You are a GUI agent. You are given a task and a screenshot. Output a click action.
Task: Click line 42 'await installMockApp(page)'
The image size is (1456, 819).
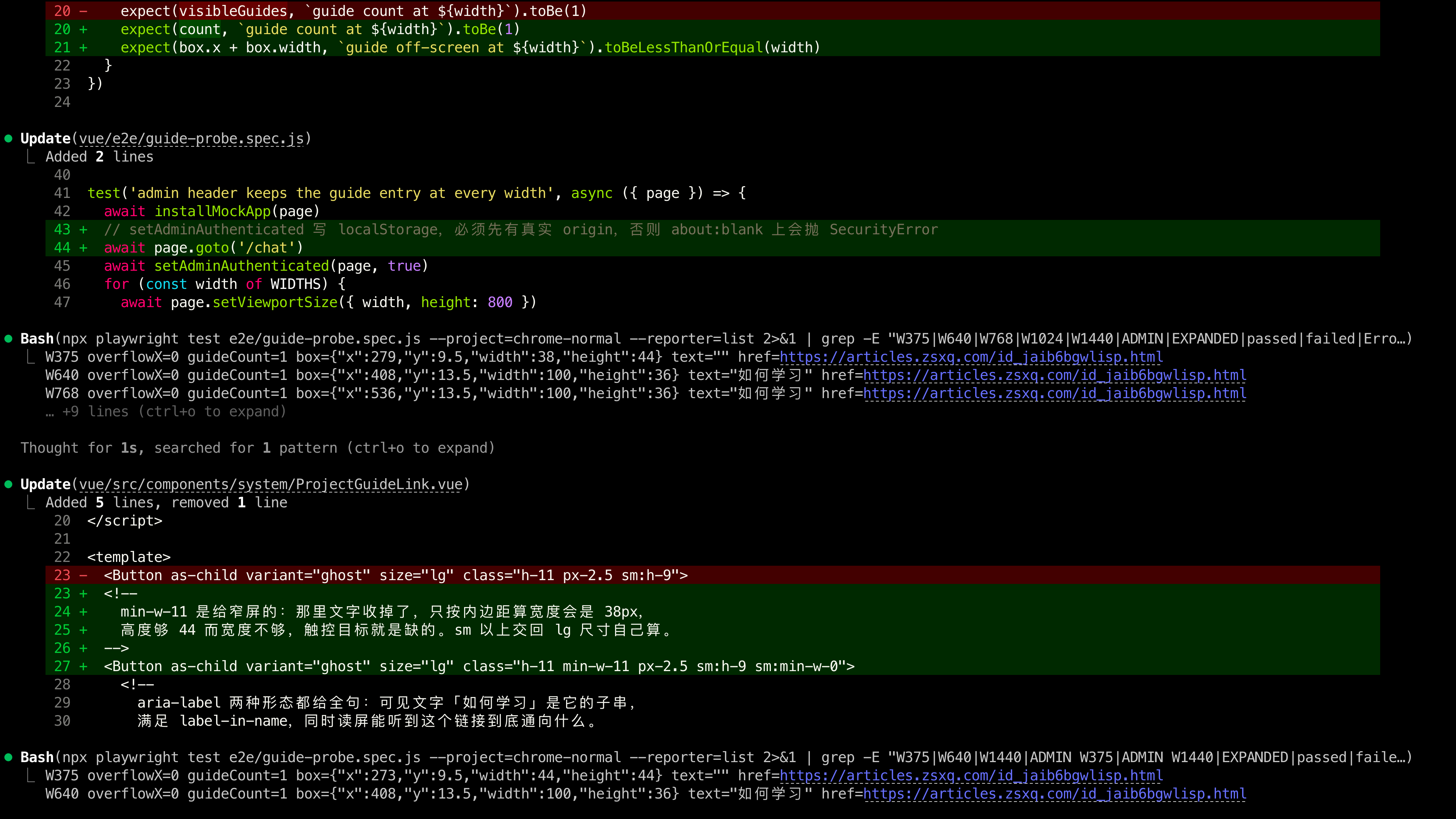[x=212, y=212]
